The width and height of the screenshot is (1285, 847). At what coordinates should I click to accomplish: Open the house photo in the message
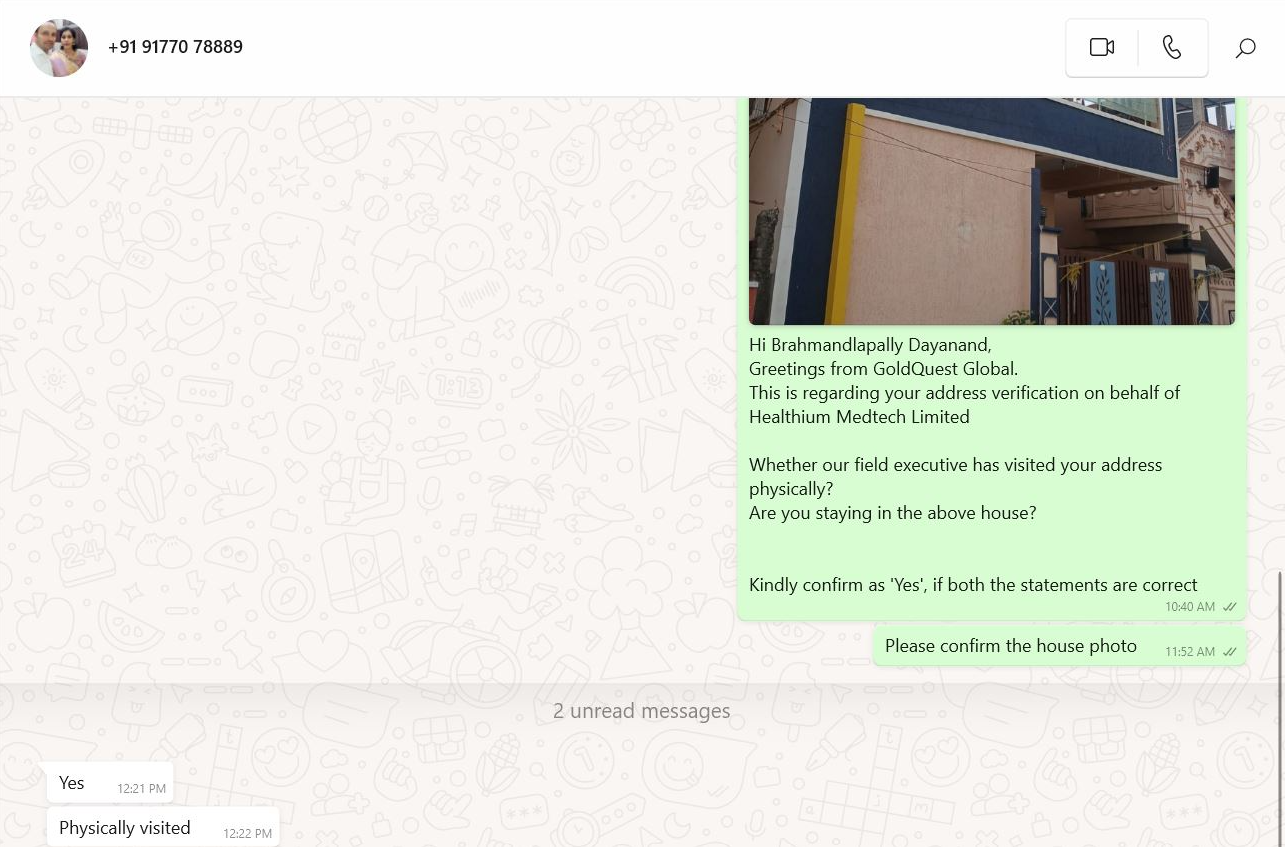[x=992, y=211]
